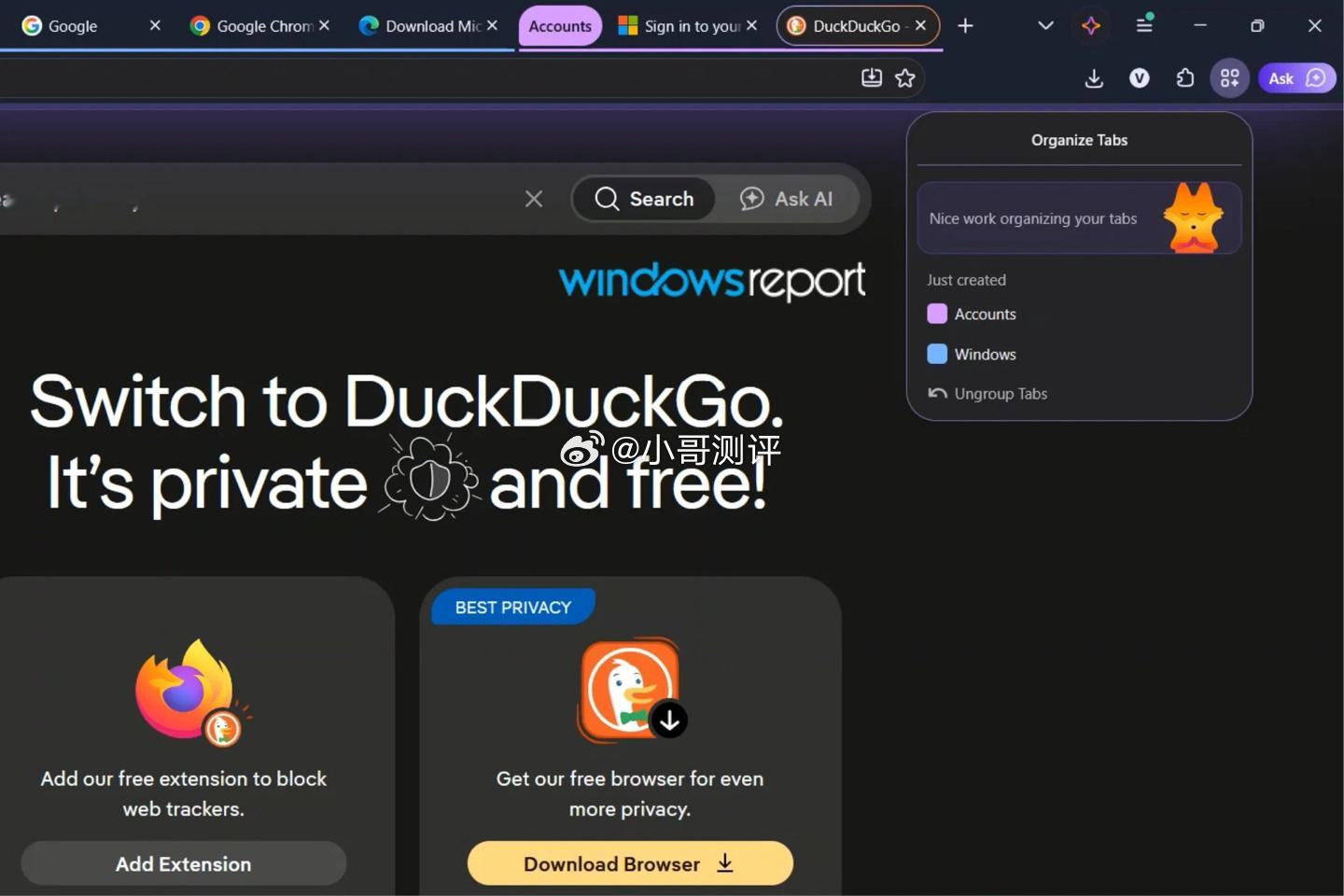Viewport: 1344px width, 896px height.
Task: Expand the tab search dropdown chevron
Action: coord(1045,26)
